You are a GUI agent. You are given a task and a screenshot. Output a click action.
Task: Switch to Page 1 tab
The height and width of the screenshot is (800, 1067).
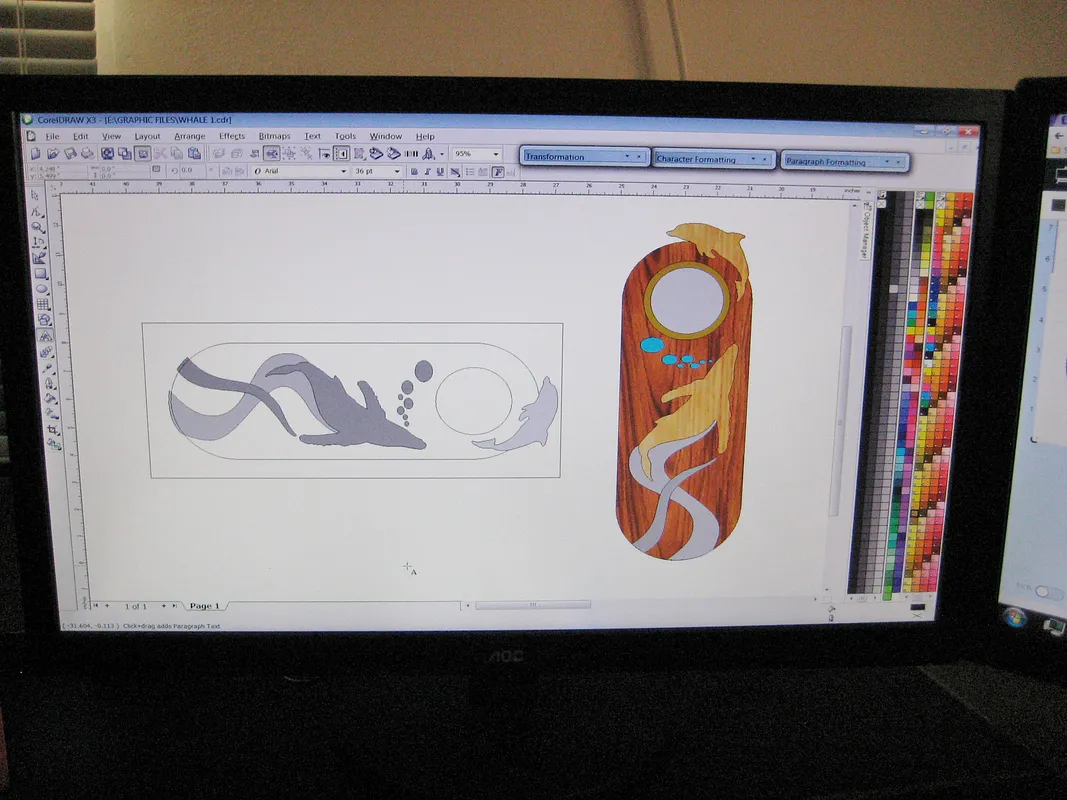[204, 606]
